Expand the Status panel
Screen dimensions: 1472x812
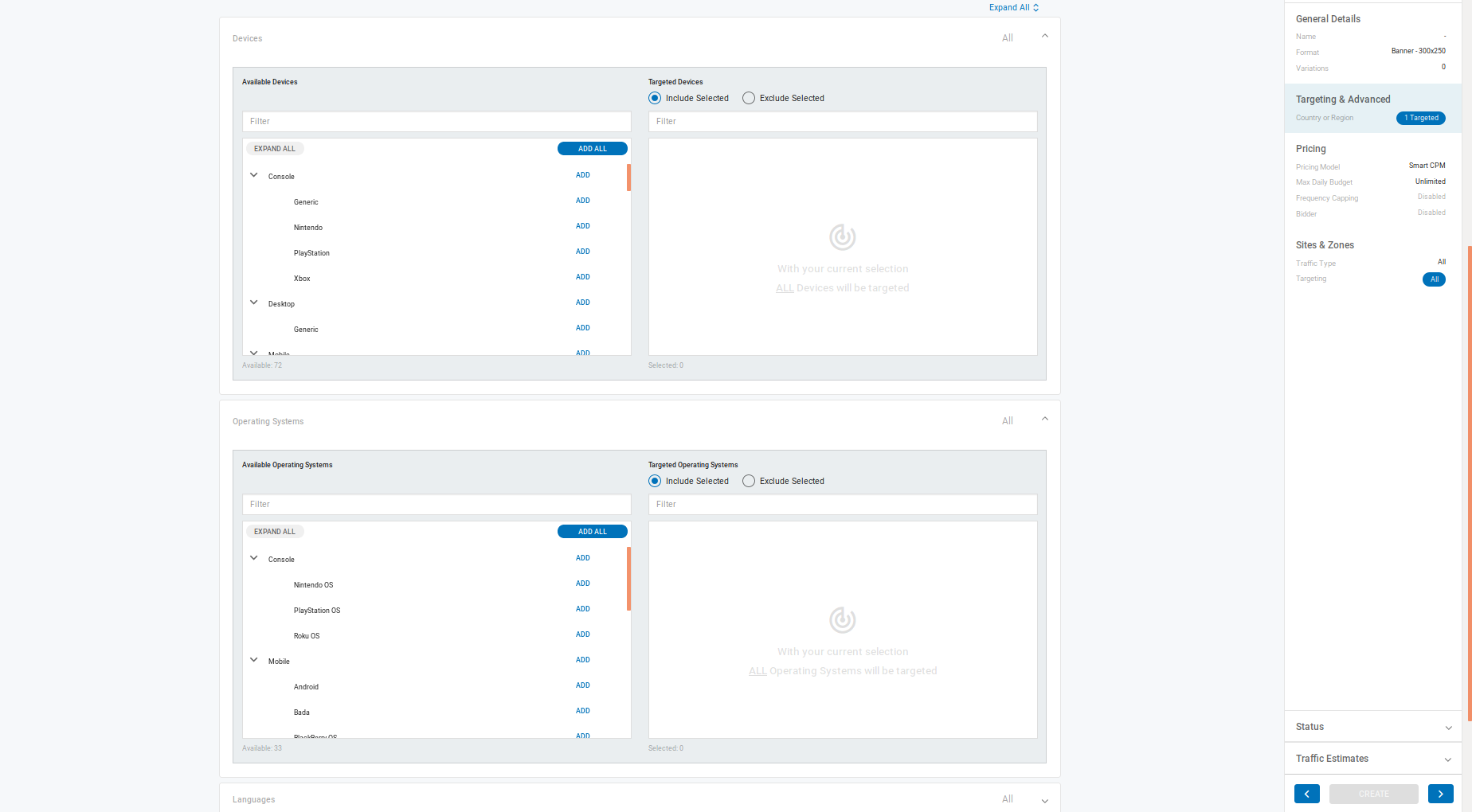pyautogui.click(x=1447, y=728)
